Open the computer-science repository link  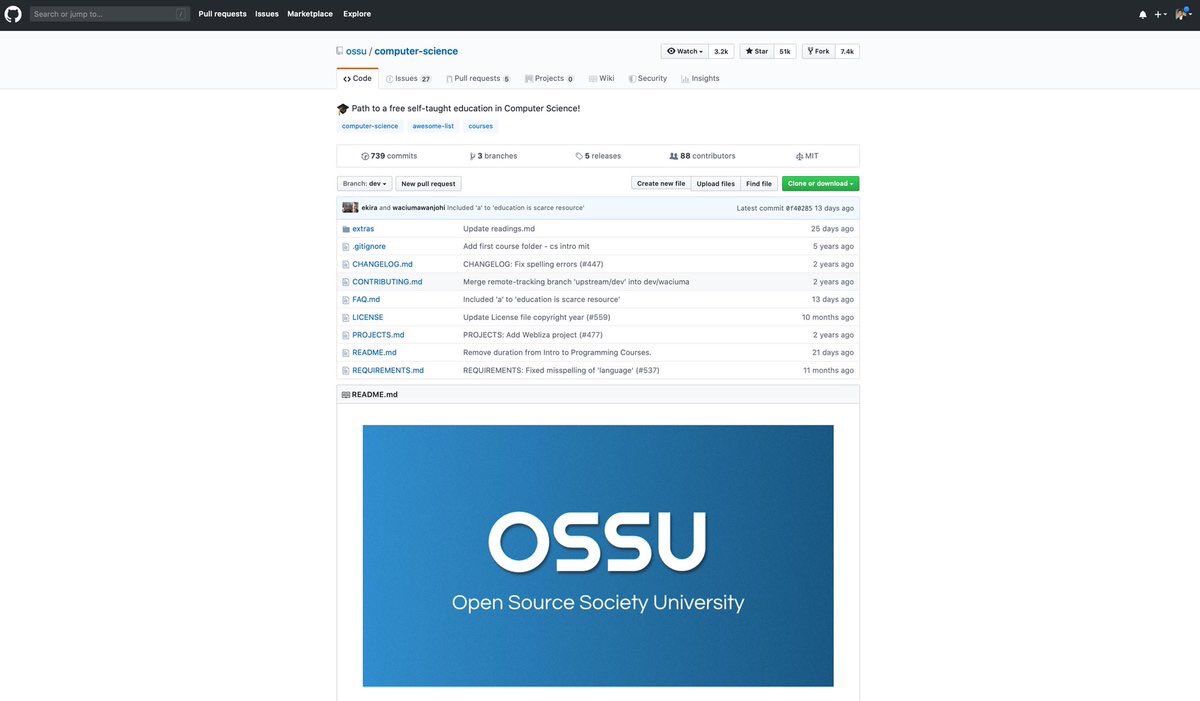[416, 51]
